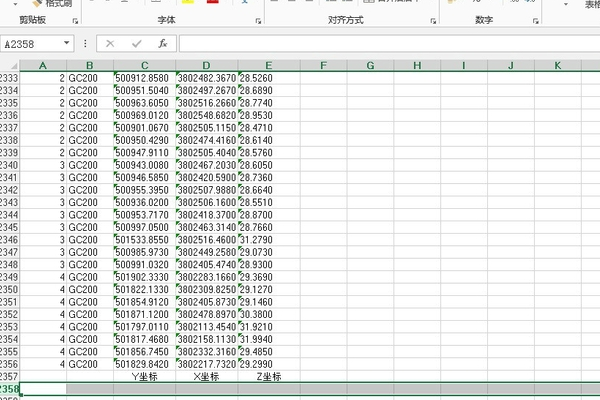Select row header 2340
Screen dimensions: 600x400
10,165
